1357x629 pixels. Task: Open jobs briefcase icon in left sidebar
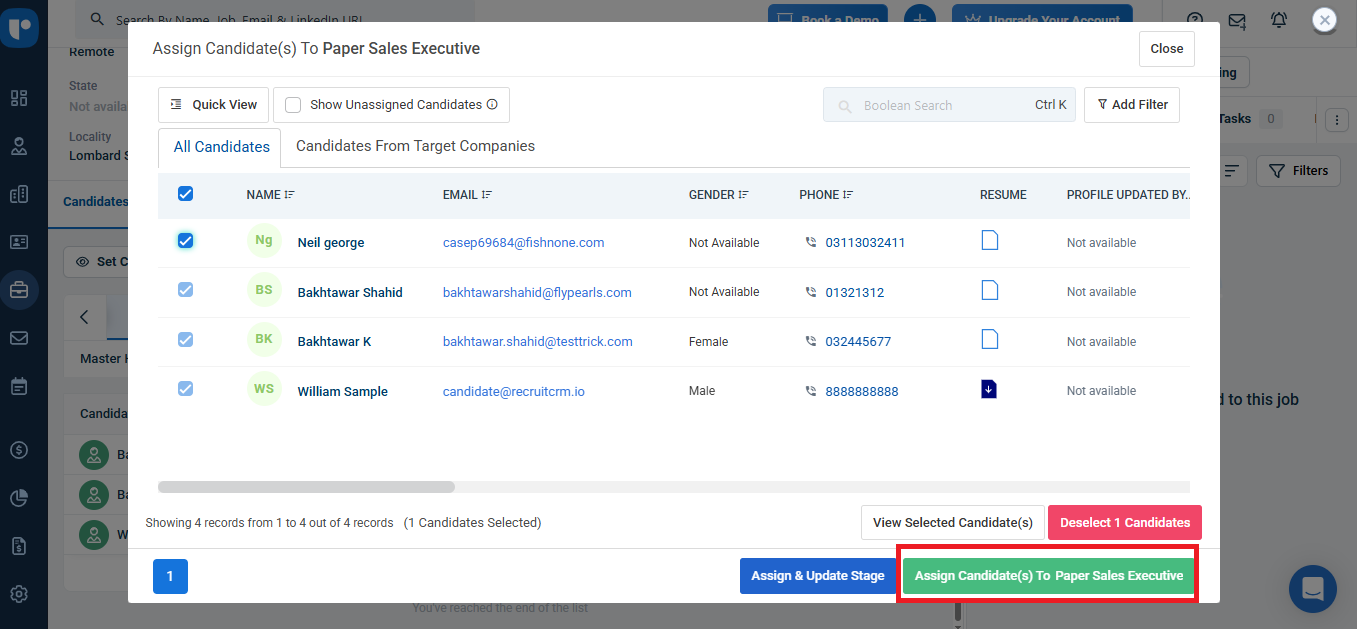pyautogui.click(x=19, y=290)
